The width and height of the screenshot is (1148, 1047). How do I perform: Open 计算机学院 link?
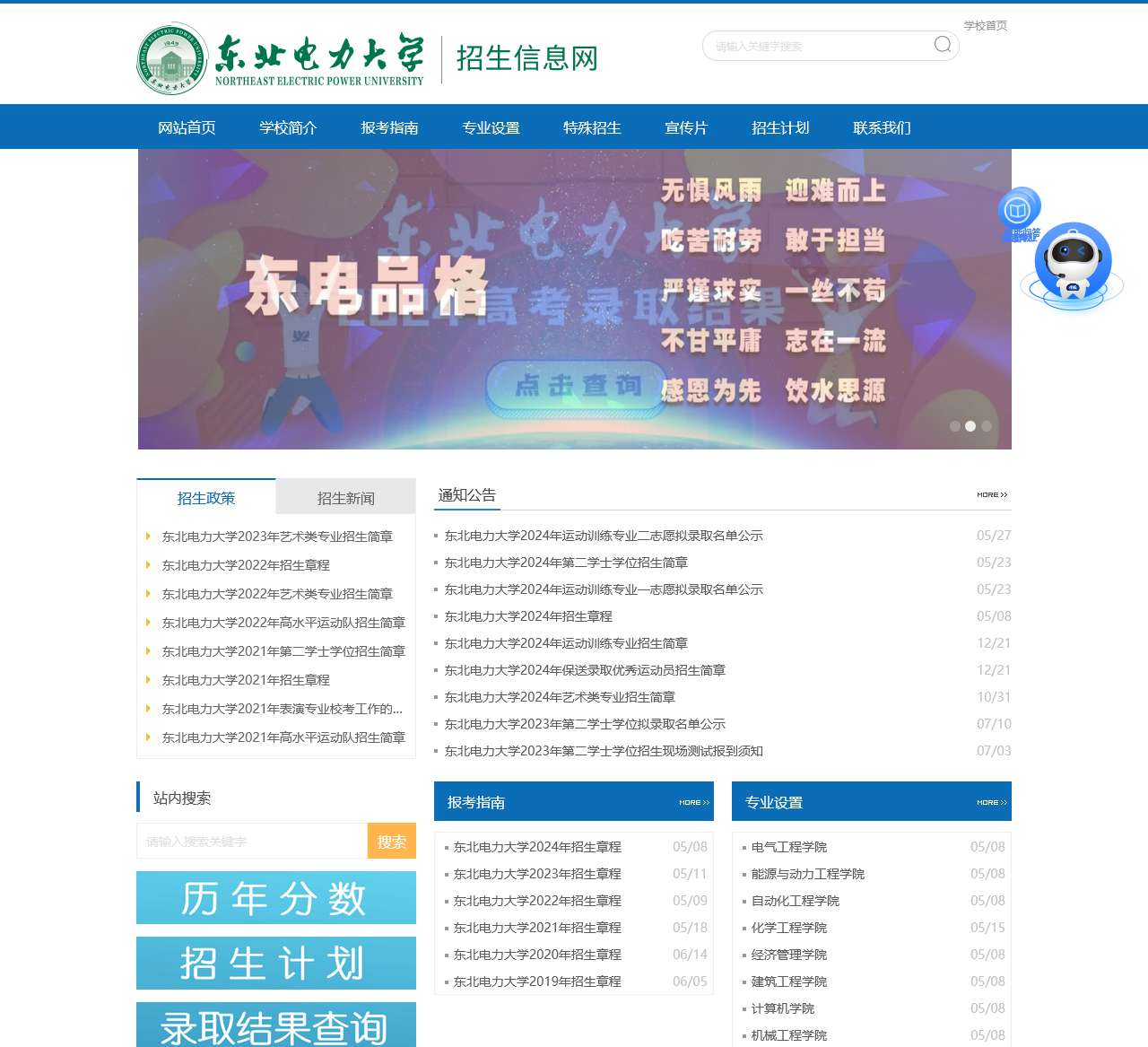click(x=783, y=1008)
